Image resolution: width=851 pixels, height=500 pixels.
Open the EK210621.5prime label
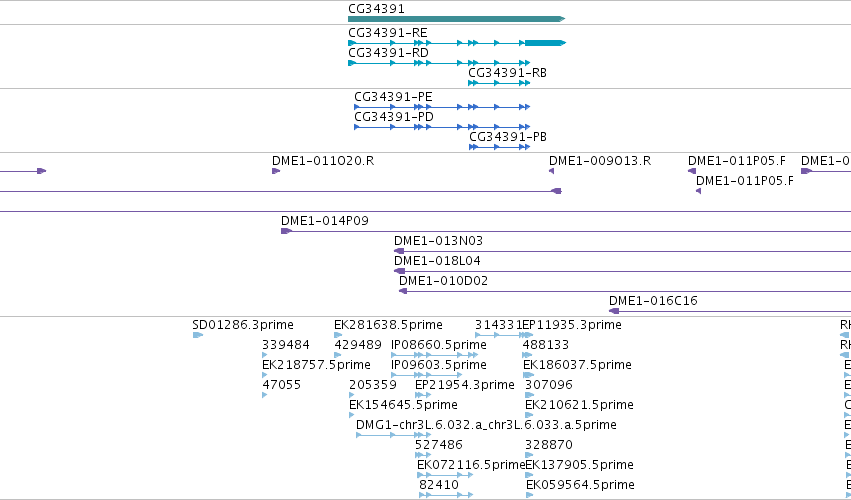[x=579, y=405]
